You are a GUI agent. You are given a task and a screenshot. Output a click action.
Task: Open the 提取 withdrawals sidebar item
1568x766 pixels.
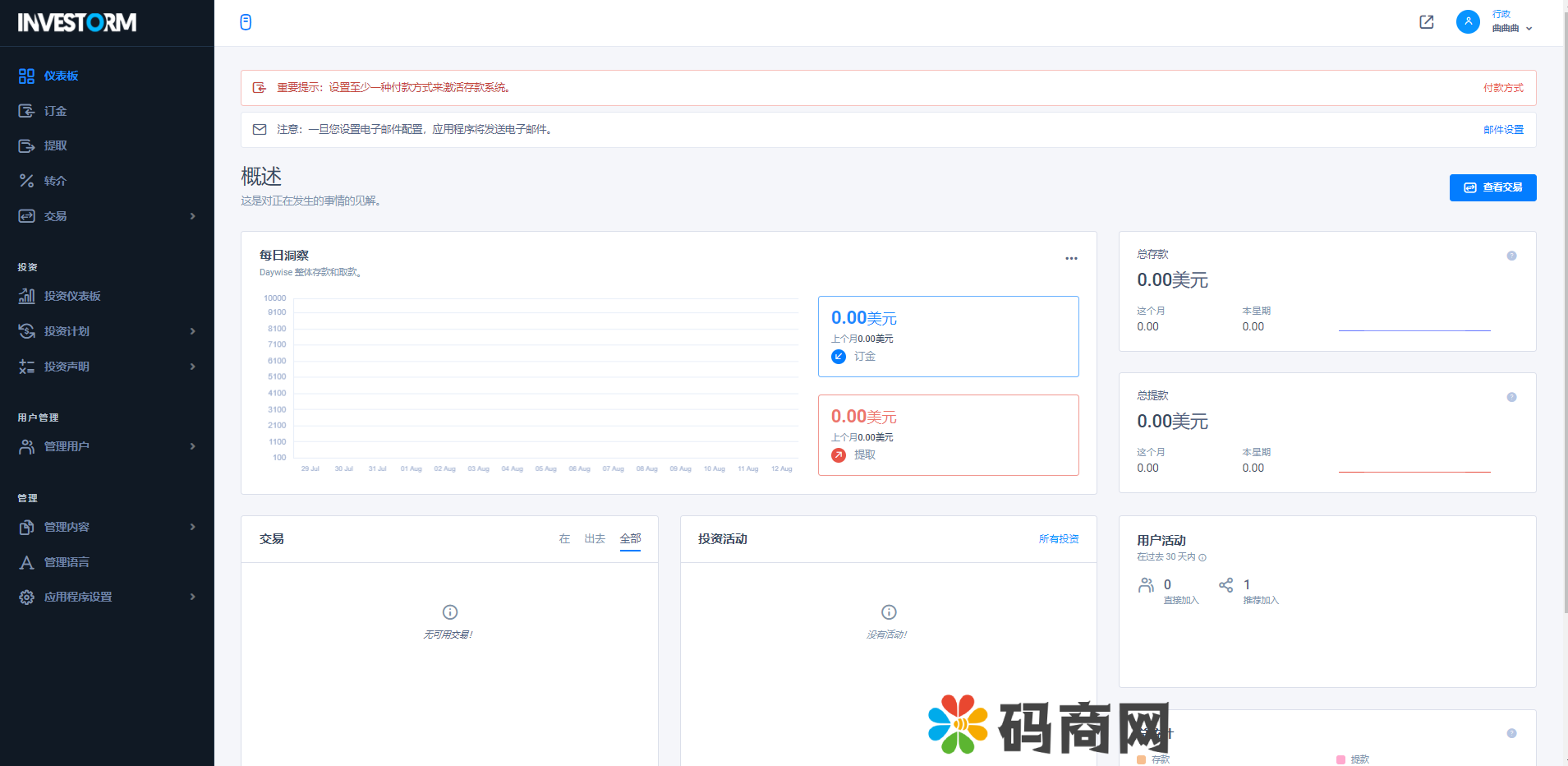pos(55,146)
